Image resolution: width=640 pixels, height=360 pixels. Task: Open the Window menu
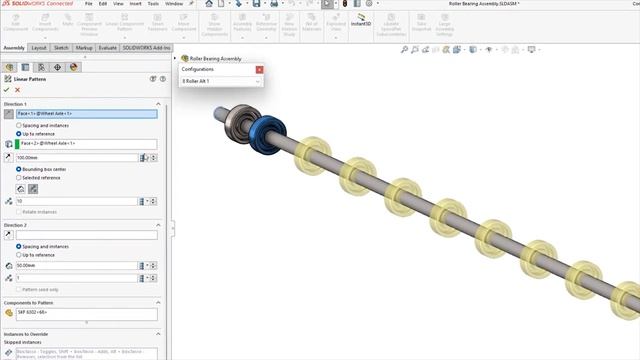[174, 4]
